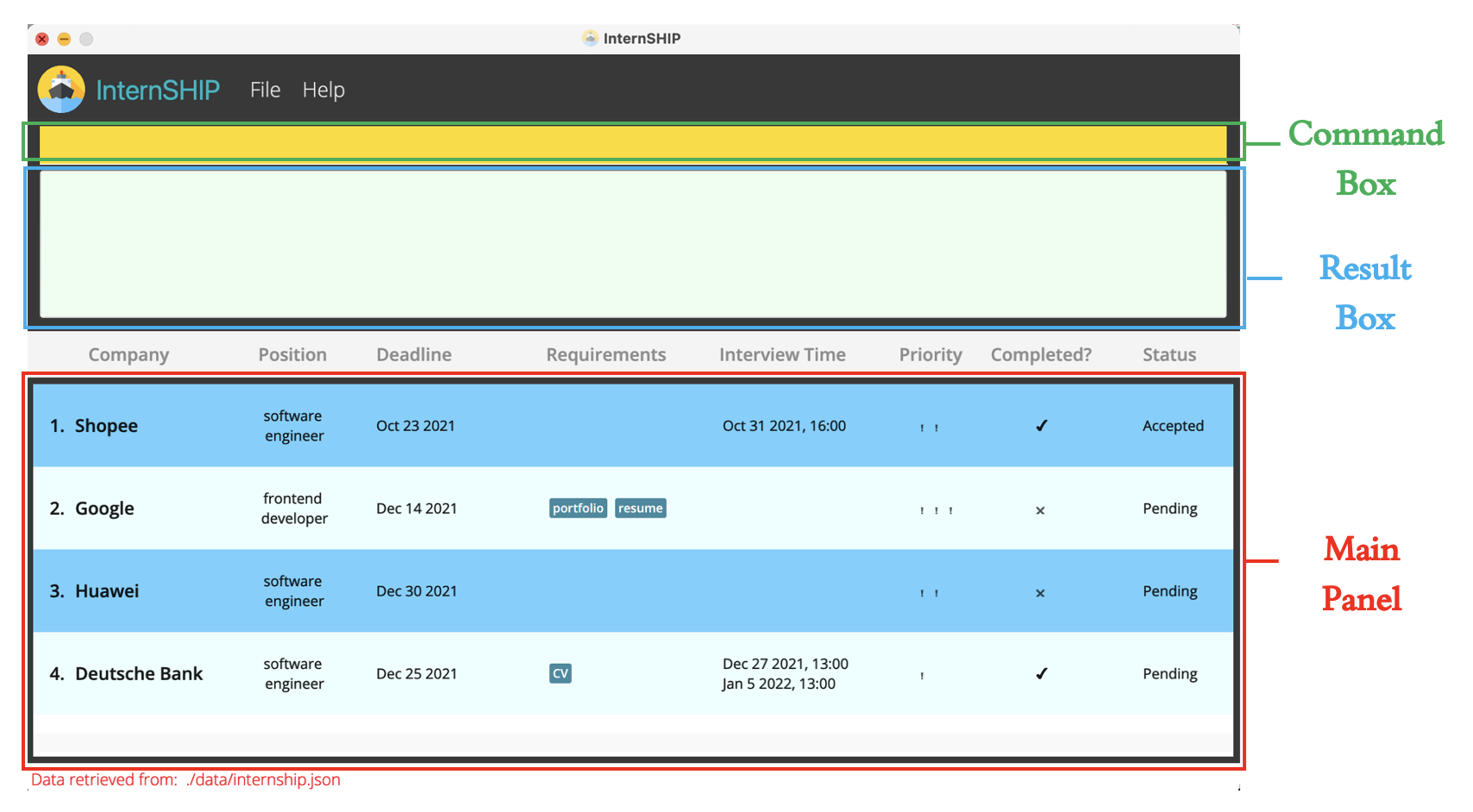
Task: Click the Oct 31 2021, 16:00 interview time
Action: point(784,426)
